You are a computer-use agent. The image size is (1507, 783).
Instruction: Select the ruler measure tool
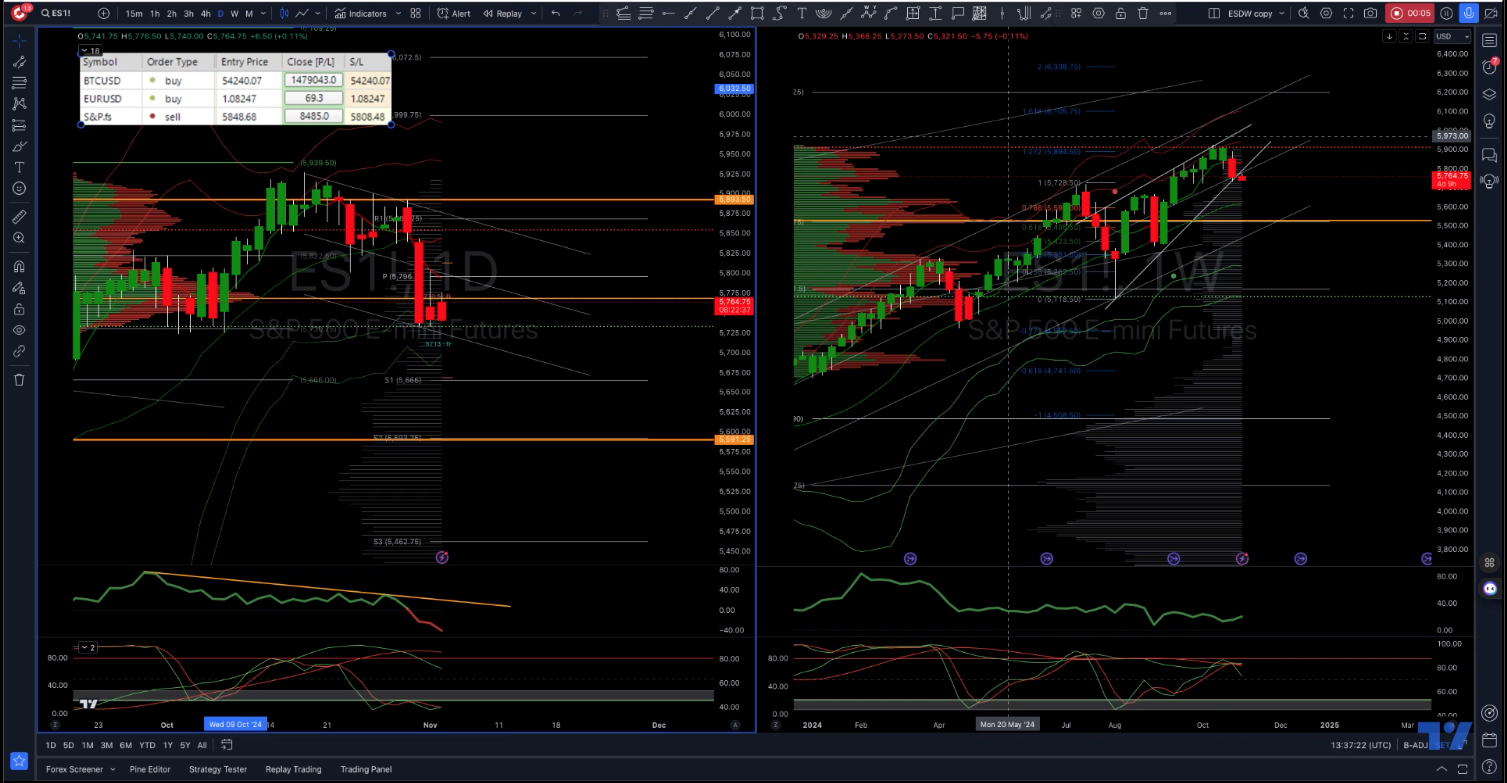click(19, 217)
